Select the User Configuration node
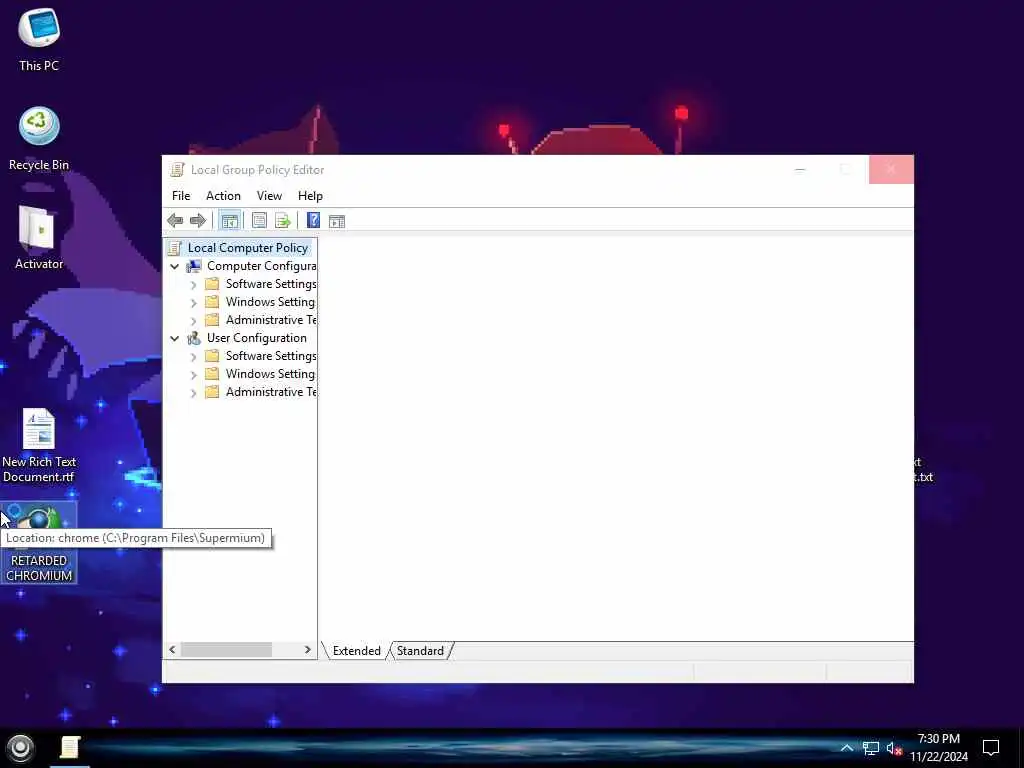Screen dimensions: 1024x768 (x=256, y=338)
